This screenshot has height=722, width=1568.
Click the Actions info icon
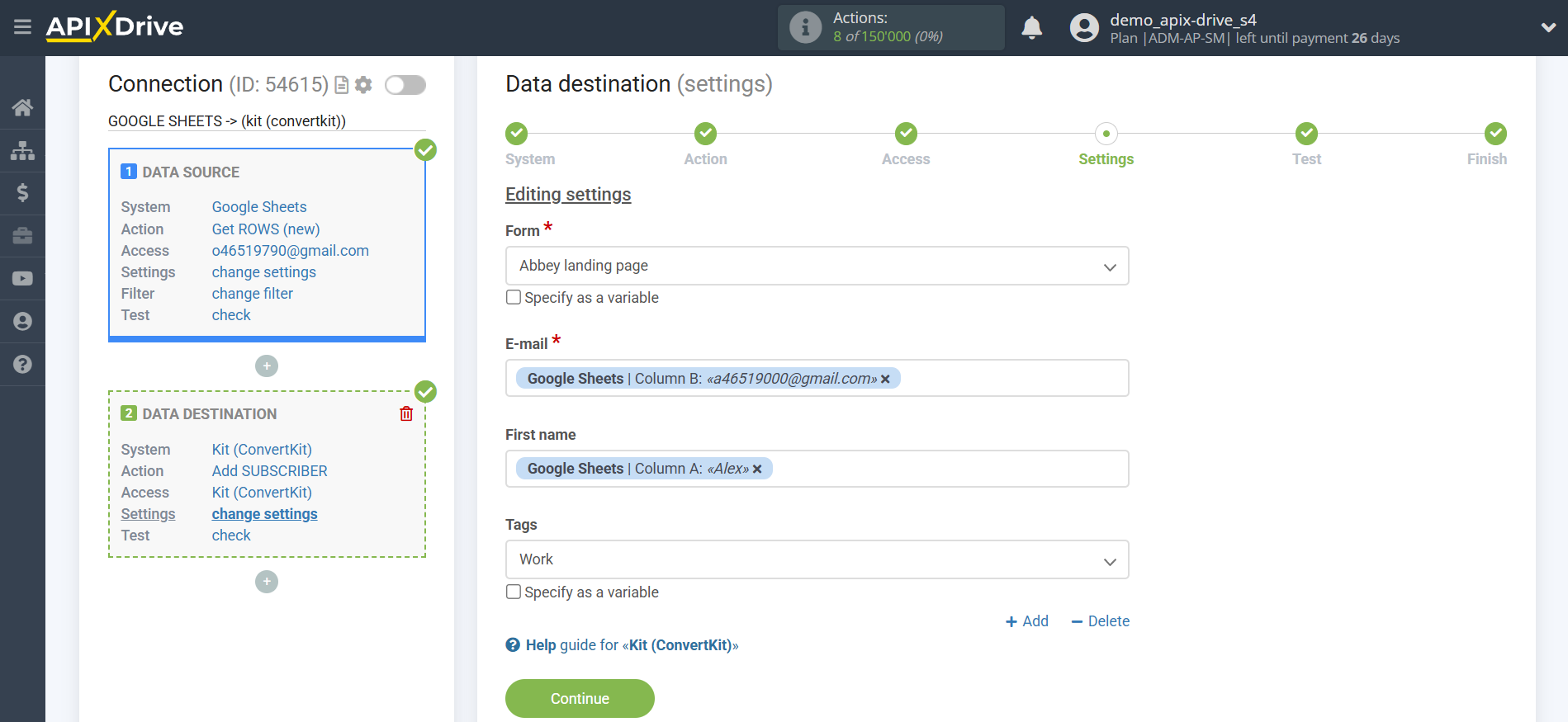(805, 27)
